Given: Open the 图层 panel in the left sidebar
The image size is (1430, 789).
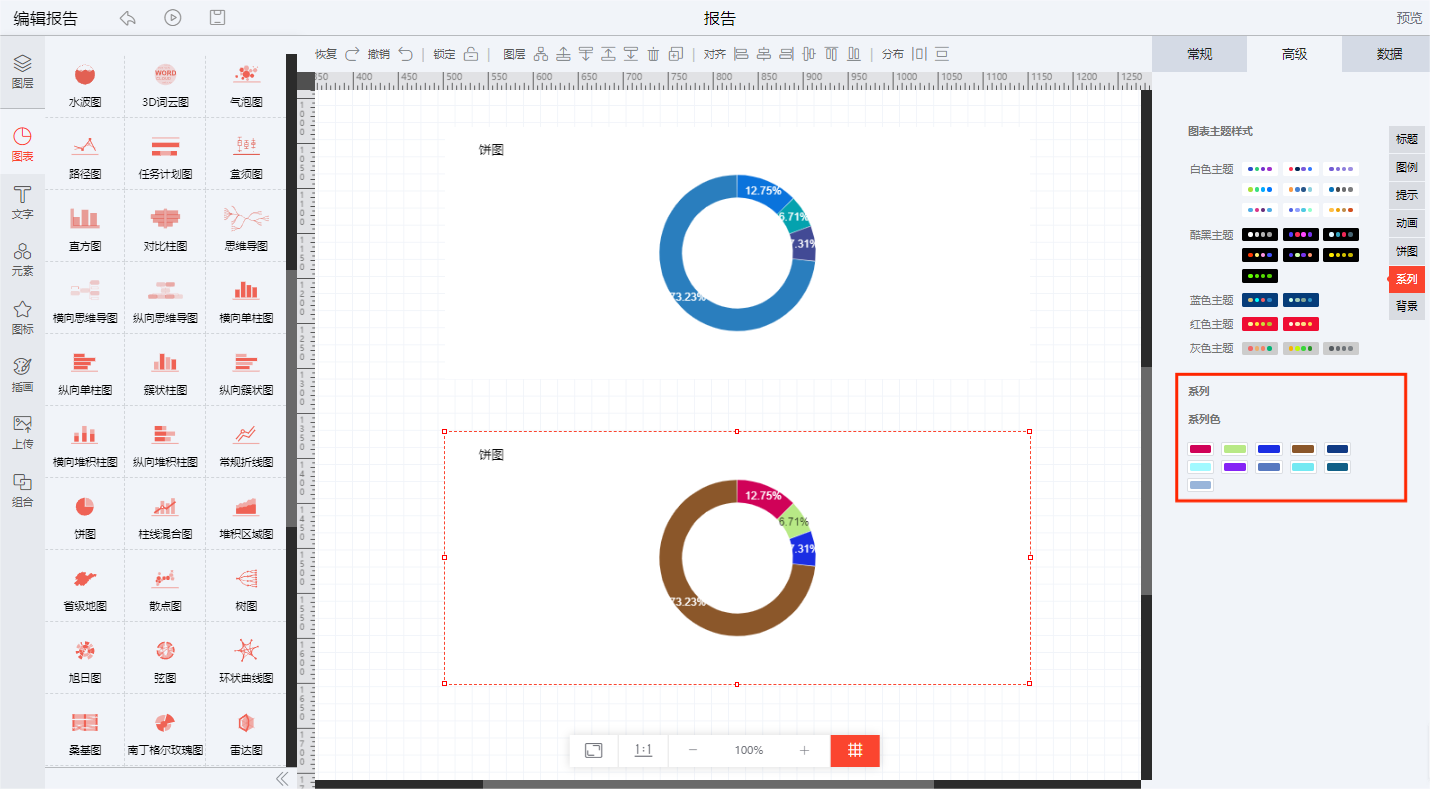Looking at the screenshot, I should tap(22, 72).
